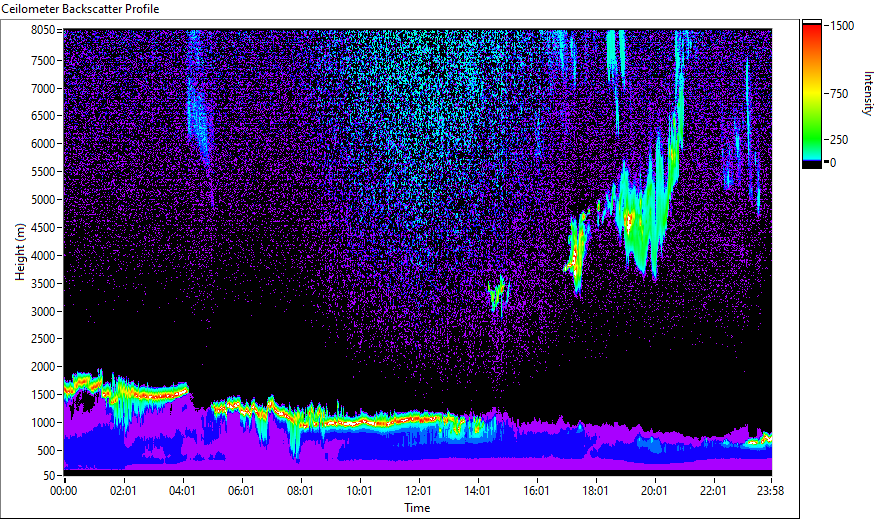Click the 18:01 time axis label
This screenshot has width=878, height=519.
595,491
